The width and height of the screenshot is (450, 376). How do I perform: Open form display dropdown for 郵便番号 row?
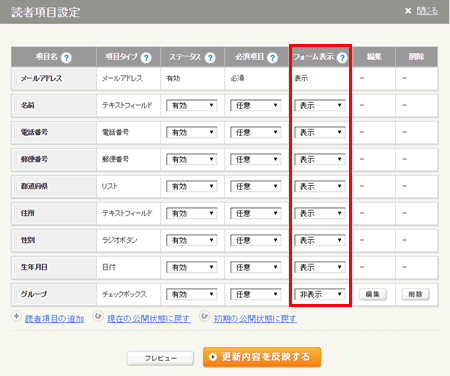point(320,159)
